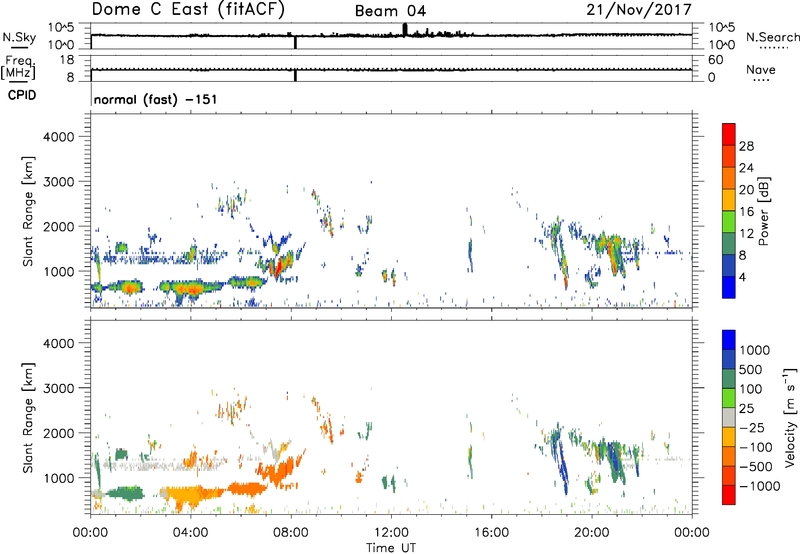Click the "18" tick on the frequency axis
The width and height of the screenshot is (800, 554).
pos(67,60)
